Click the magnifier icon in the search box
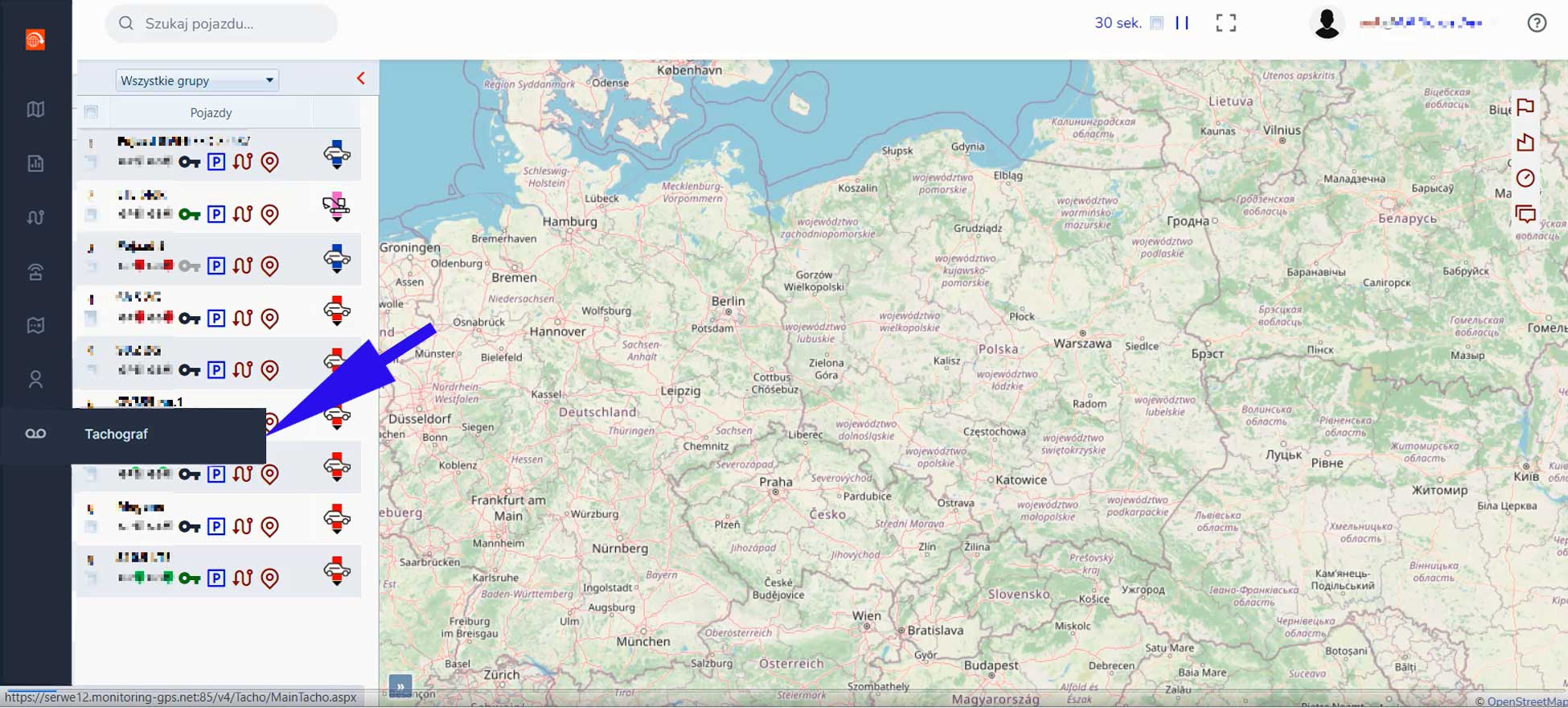1568x708 pixels. (126, 23)
